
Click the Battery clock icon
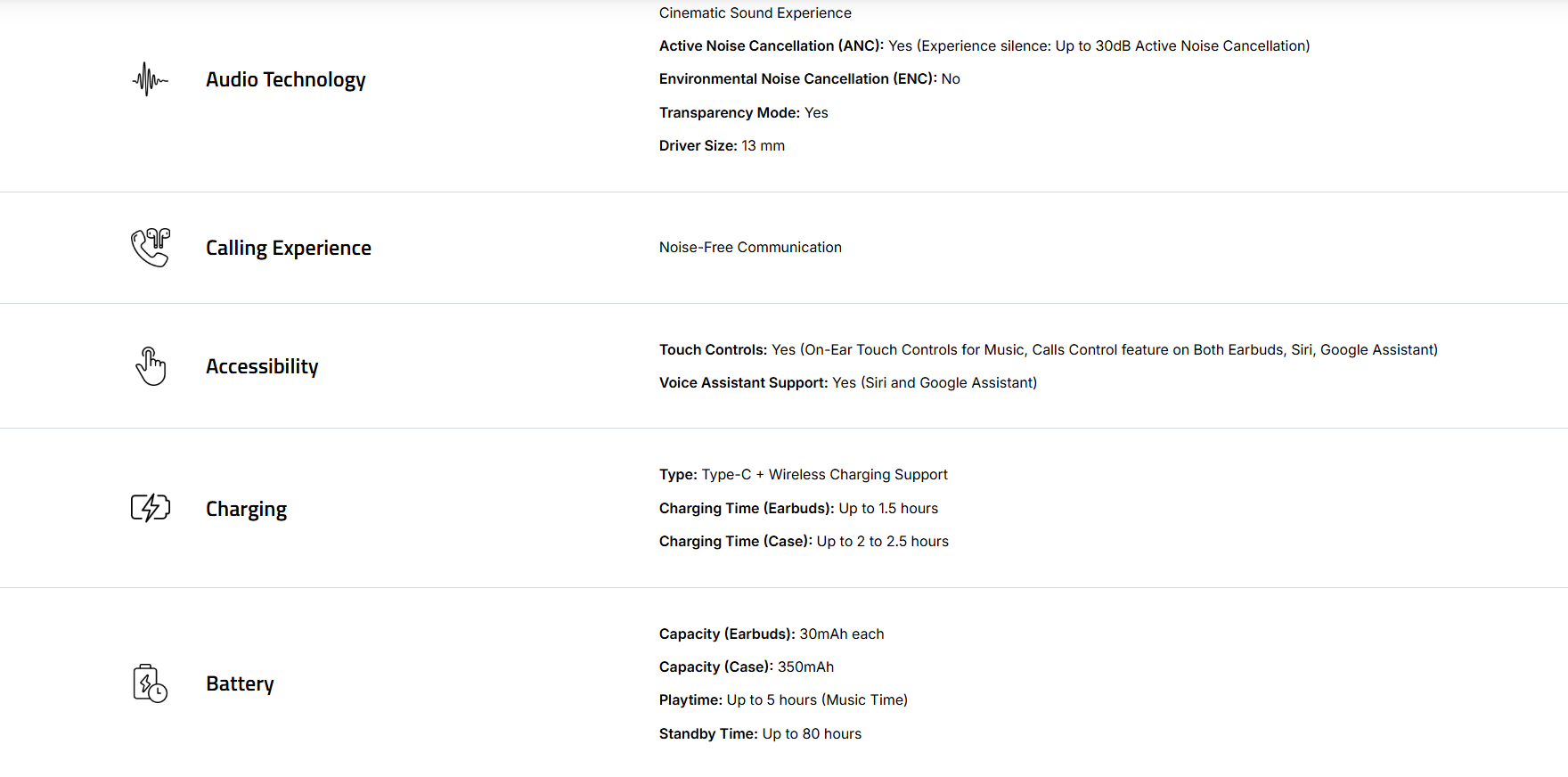pyautogui.click(x=150, y=683)
